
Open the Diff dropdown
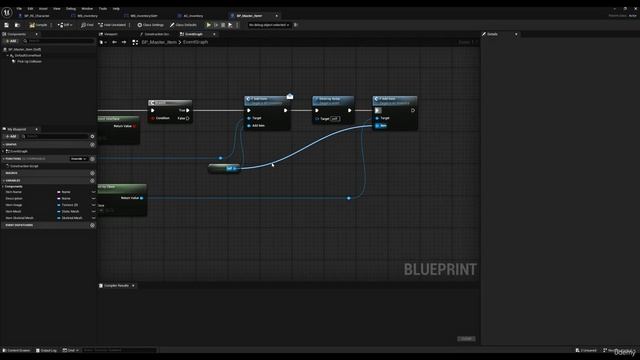tap(65, 25)
